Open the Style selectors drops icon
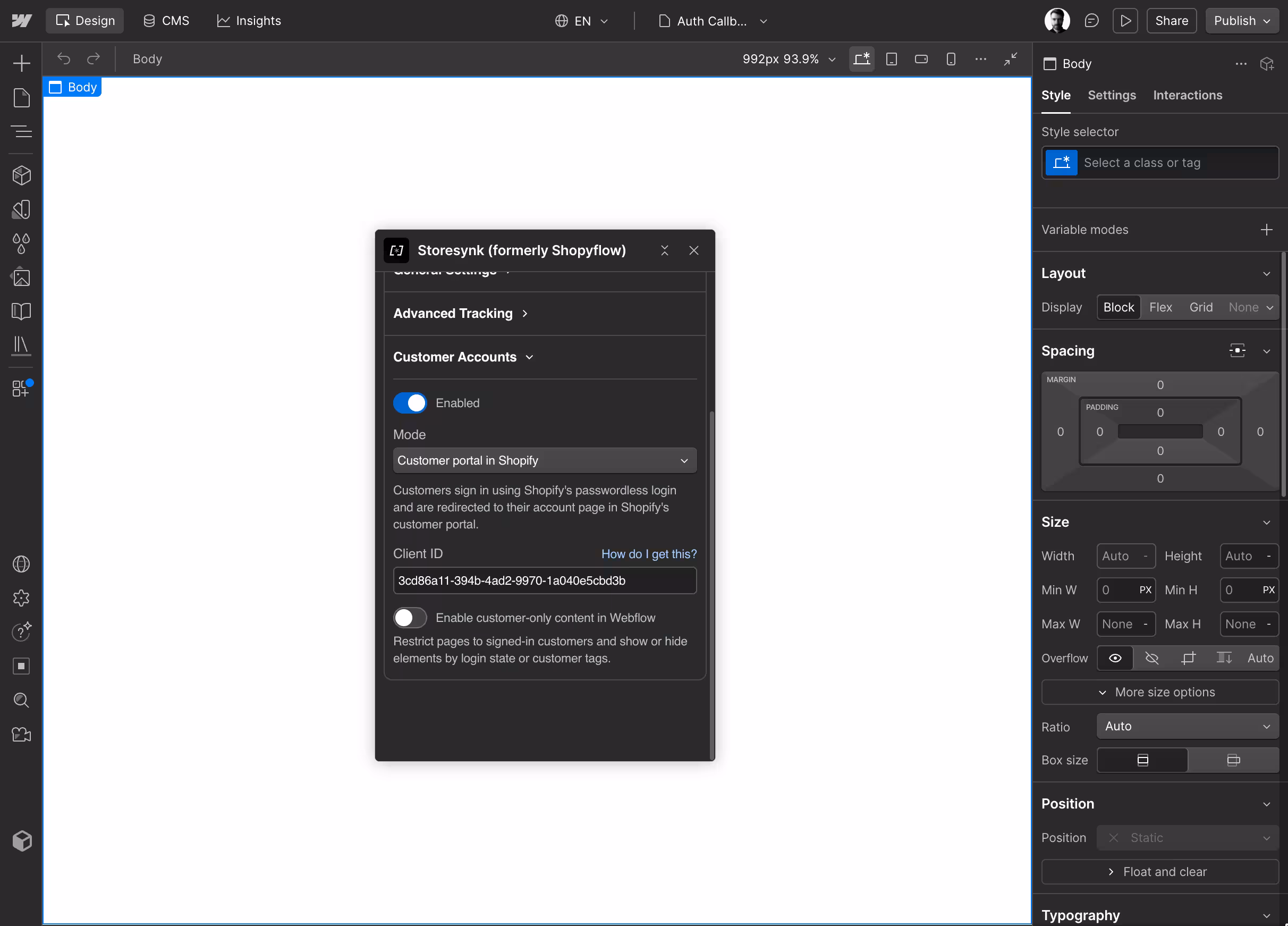The width and height of the screenshot is (1288, 926). [x=21, y=243]
